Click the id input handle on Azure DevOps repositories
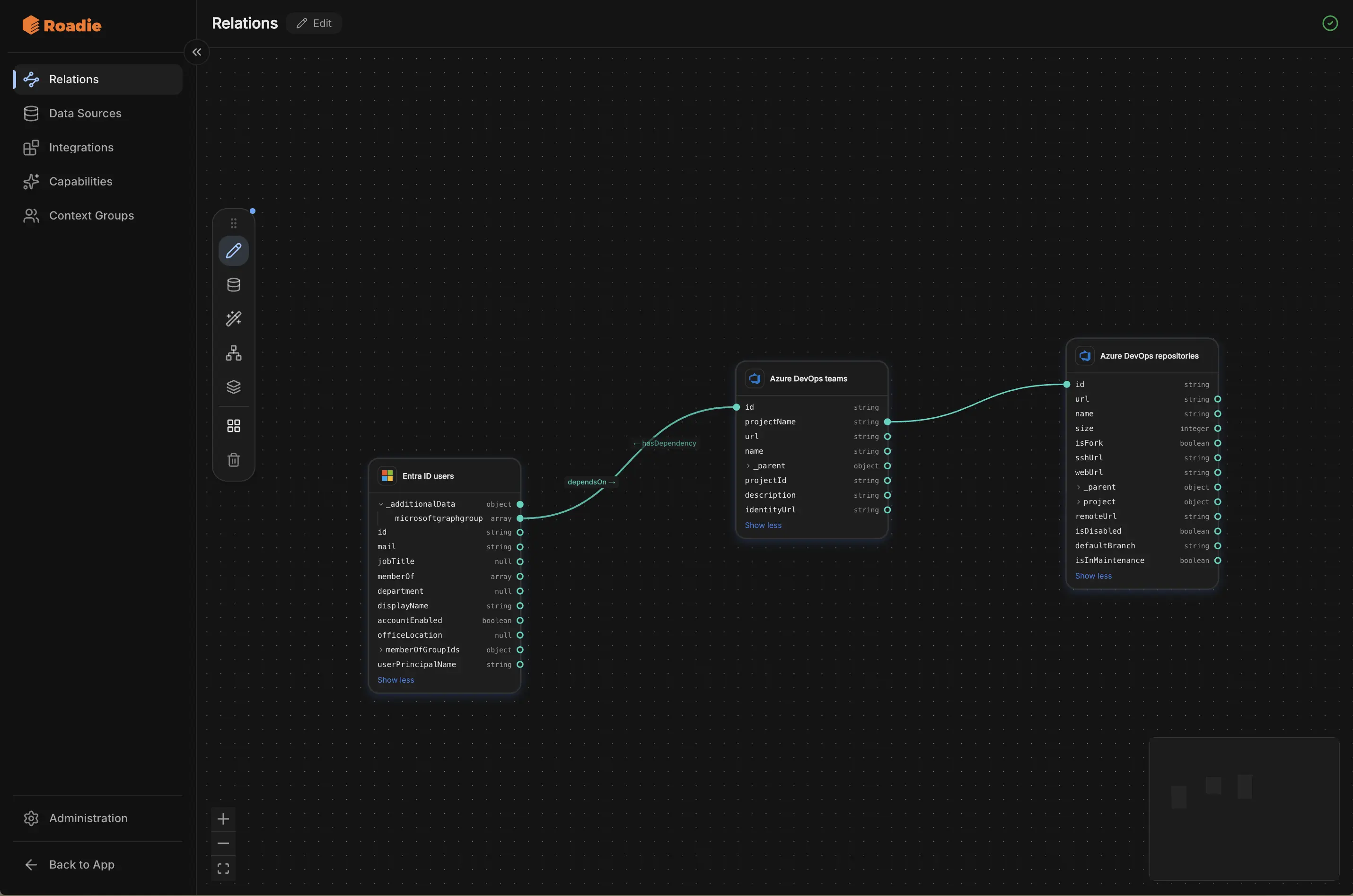1353x896 pixels. click(x=1067, y=384)
